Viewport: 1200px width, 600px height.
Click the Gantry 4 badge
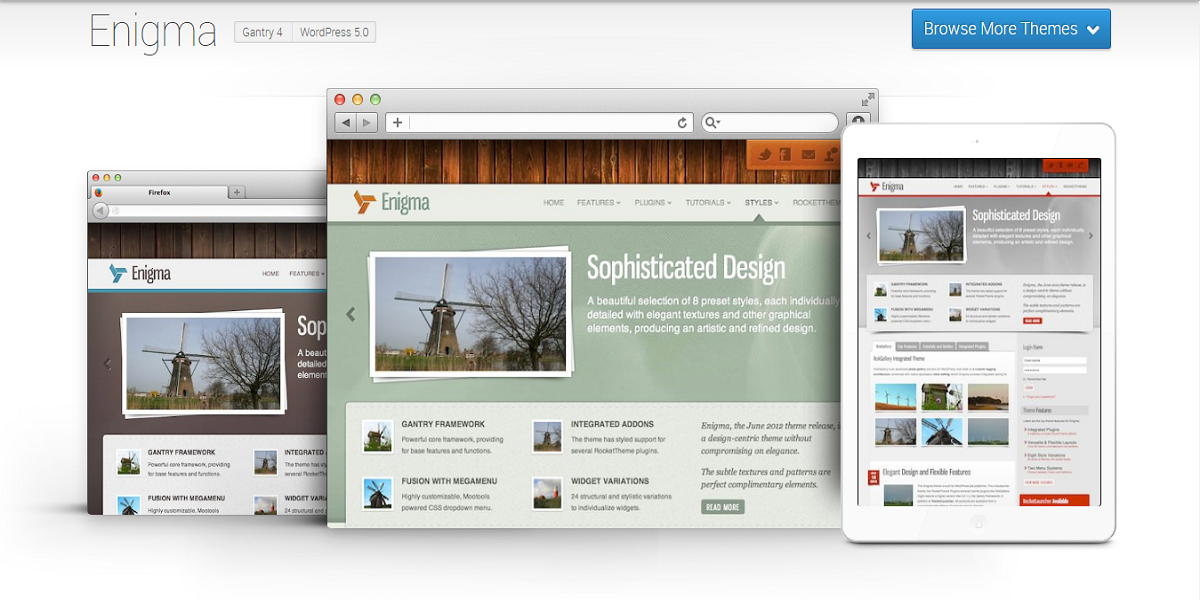pyautogui.click(x=263, y=32)
